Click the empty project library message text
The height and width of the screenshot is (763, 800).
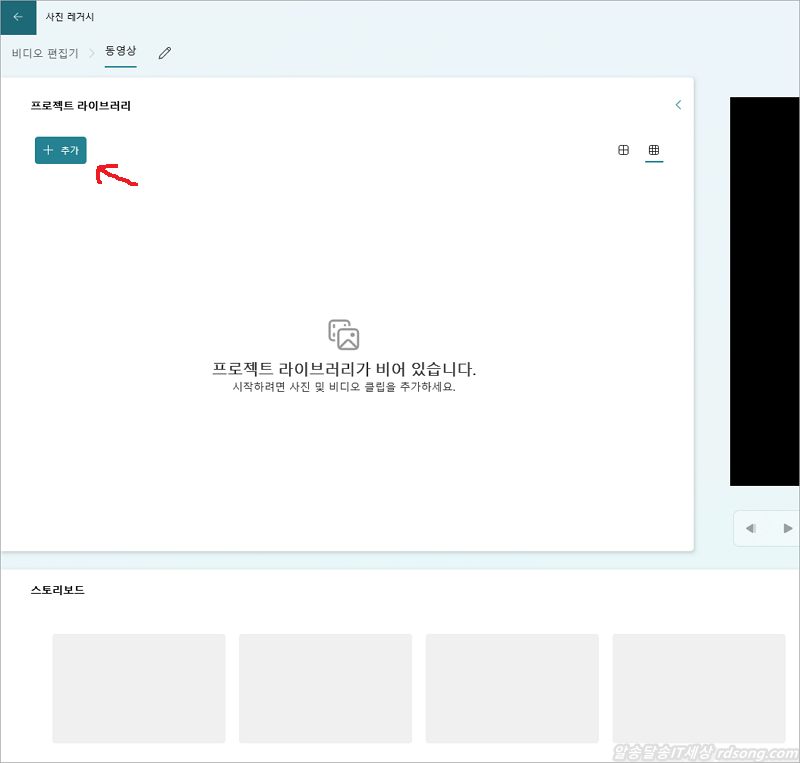pyautogui.click(x=344, y=369)
